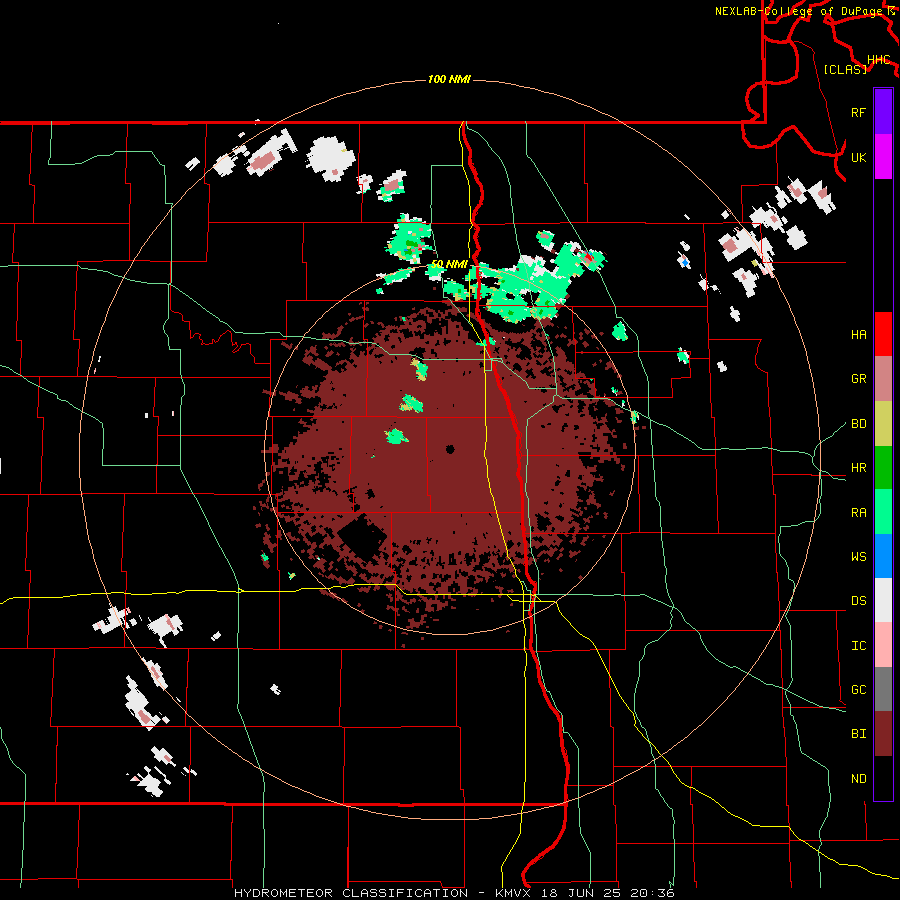Image resolution: width=900 pixels, height=900 pixels.
Task: Click the GR legend color swatch
Action: pos(883,379)
